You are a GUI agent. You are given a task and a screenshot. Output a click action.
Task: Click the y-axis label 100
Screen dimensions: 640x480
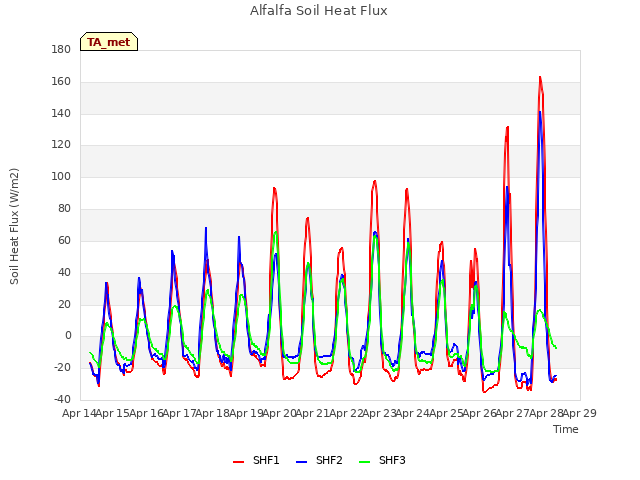[61, 176]
